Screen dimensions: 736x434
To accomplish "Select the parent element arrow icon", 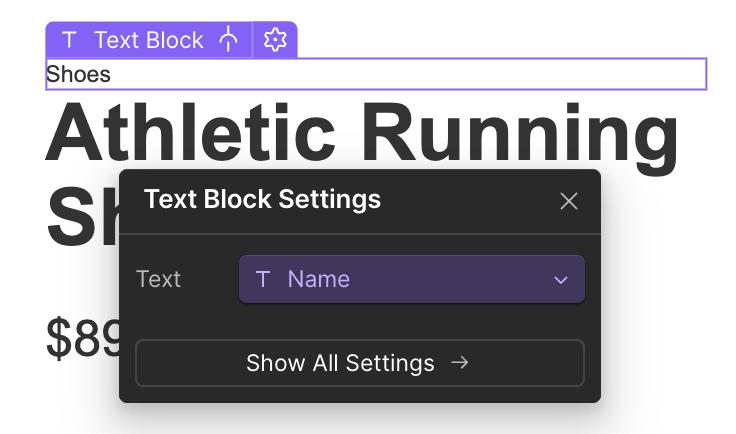I will coord(229,40).
